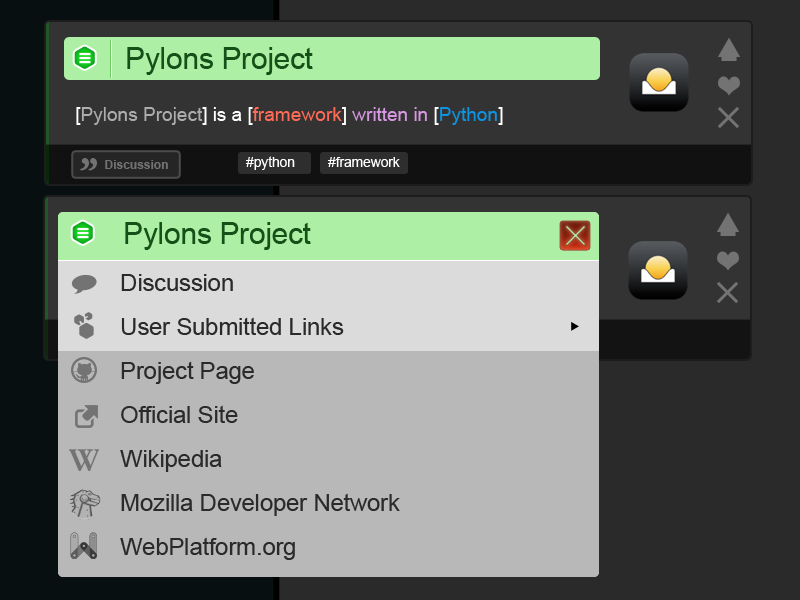This screenshot has height=600, width=800.
Task: Click the quote icon inside the Discussion button
Action: tap(89, 164)
